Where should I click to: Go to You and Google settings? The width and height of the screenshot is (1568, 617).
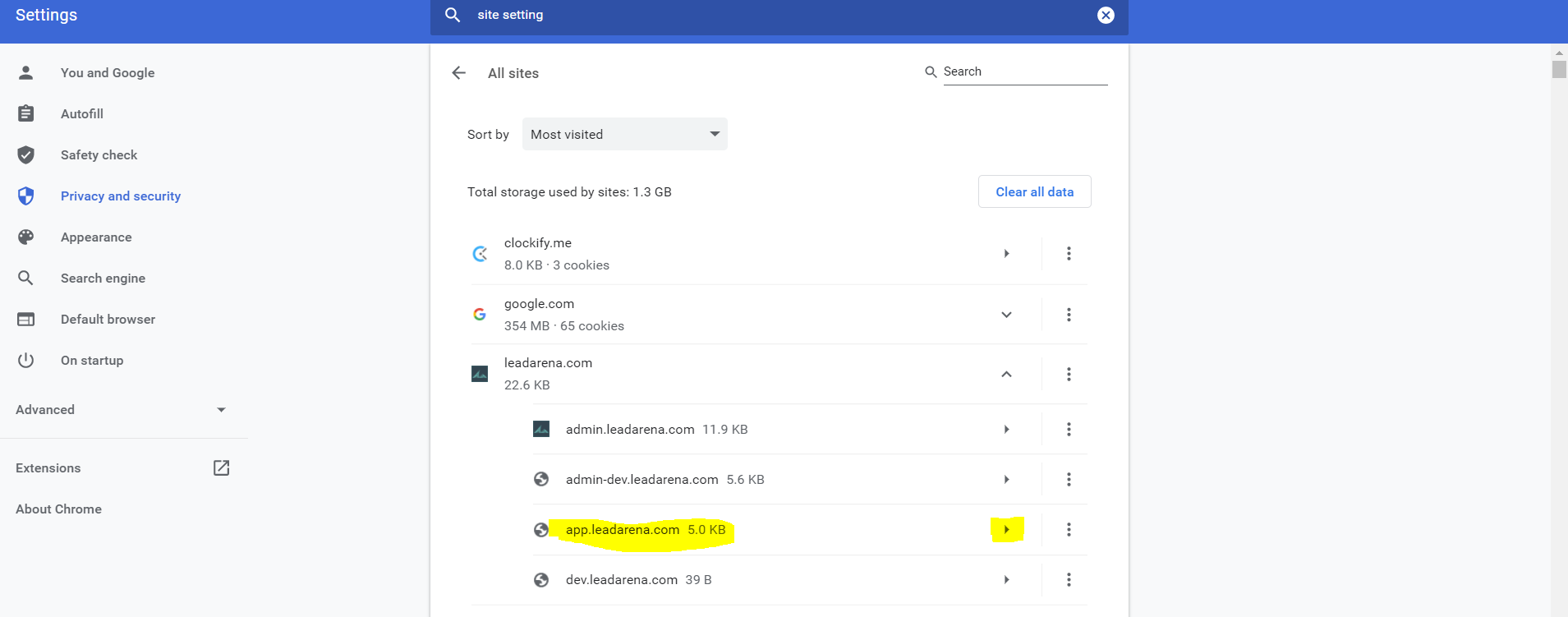click(108, 72)
